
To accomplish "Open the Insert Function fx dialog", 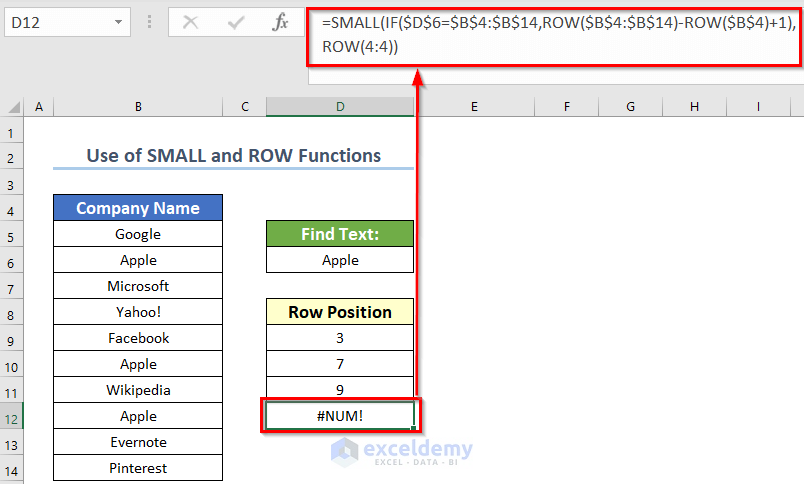I will tap(280, 22).
